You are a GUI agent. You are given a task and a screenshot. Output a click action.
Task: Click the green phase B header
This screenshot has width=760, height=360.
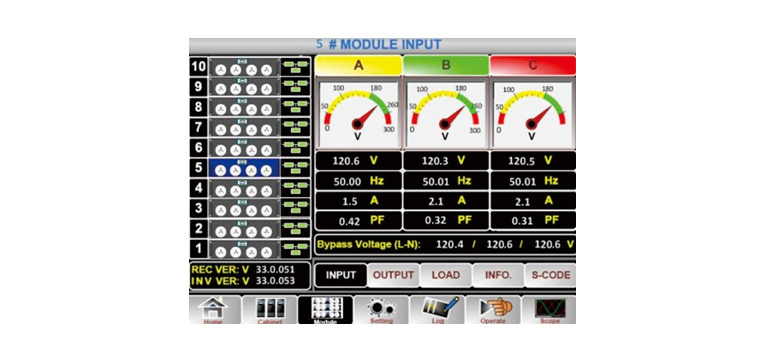pos(446,65)
